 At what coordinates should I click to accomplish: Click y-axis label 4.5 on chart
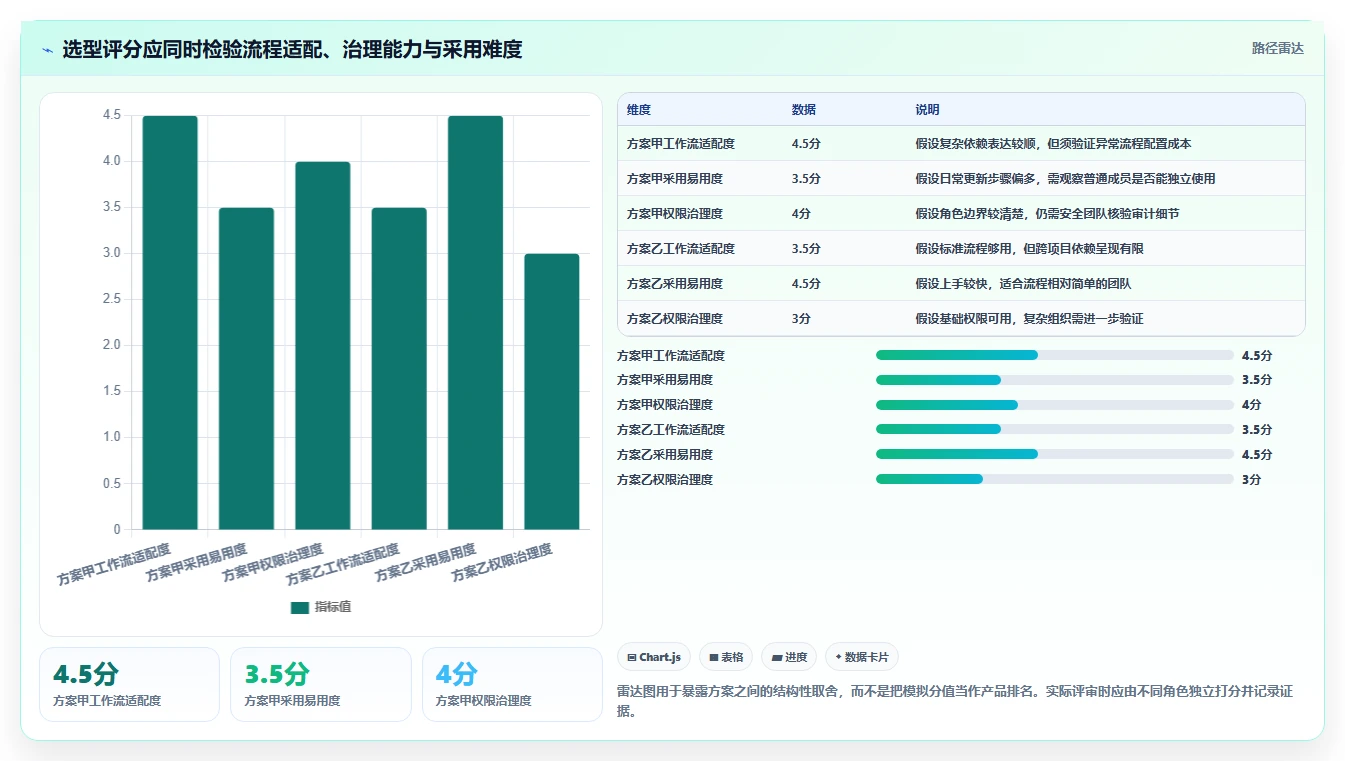[x=111, y=115]
